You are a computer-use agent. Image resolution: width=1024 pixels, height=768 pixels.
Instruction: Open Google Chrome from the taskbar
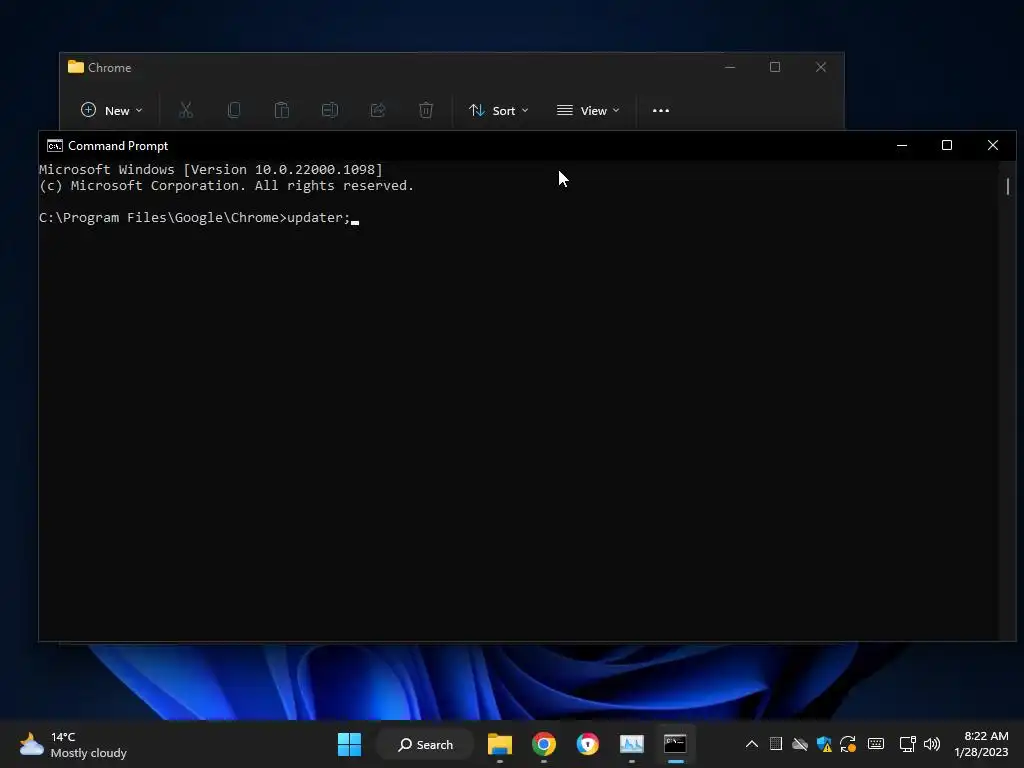[x=544, y=744]
